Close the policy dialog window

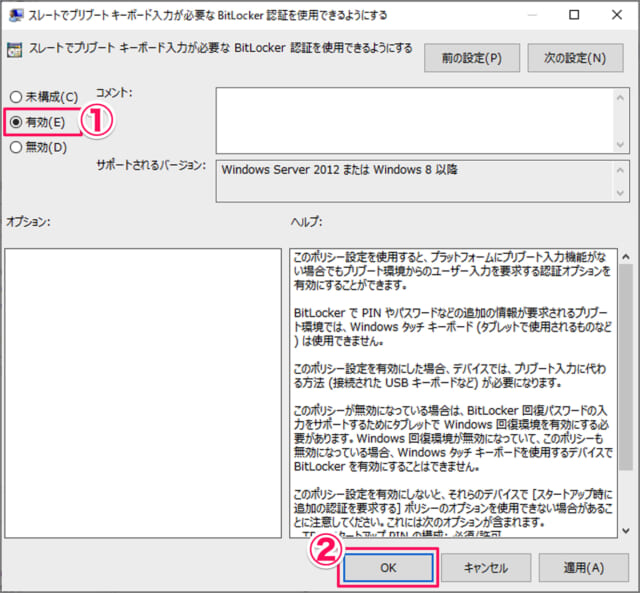tap(617, 15)
